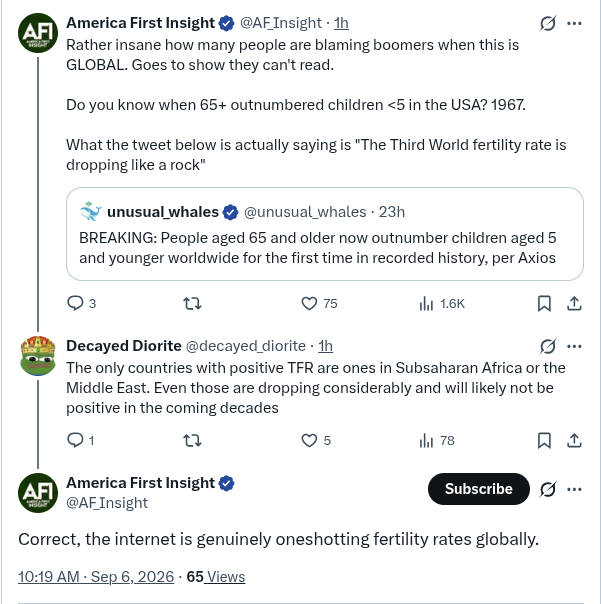601x604 pixels.
Task: Reply to America First Insight's top tweet
Action: 76,303
